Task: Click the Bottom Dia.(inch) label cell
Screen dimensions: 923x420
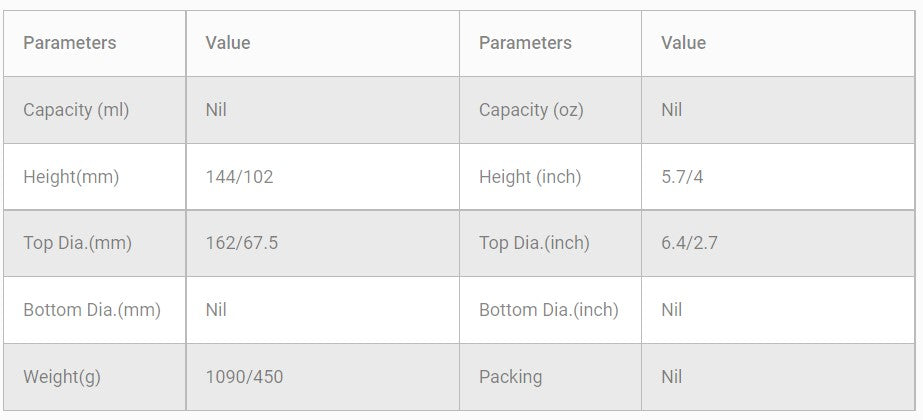Action: 549,310
